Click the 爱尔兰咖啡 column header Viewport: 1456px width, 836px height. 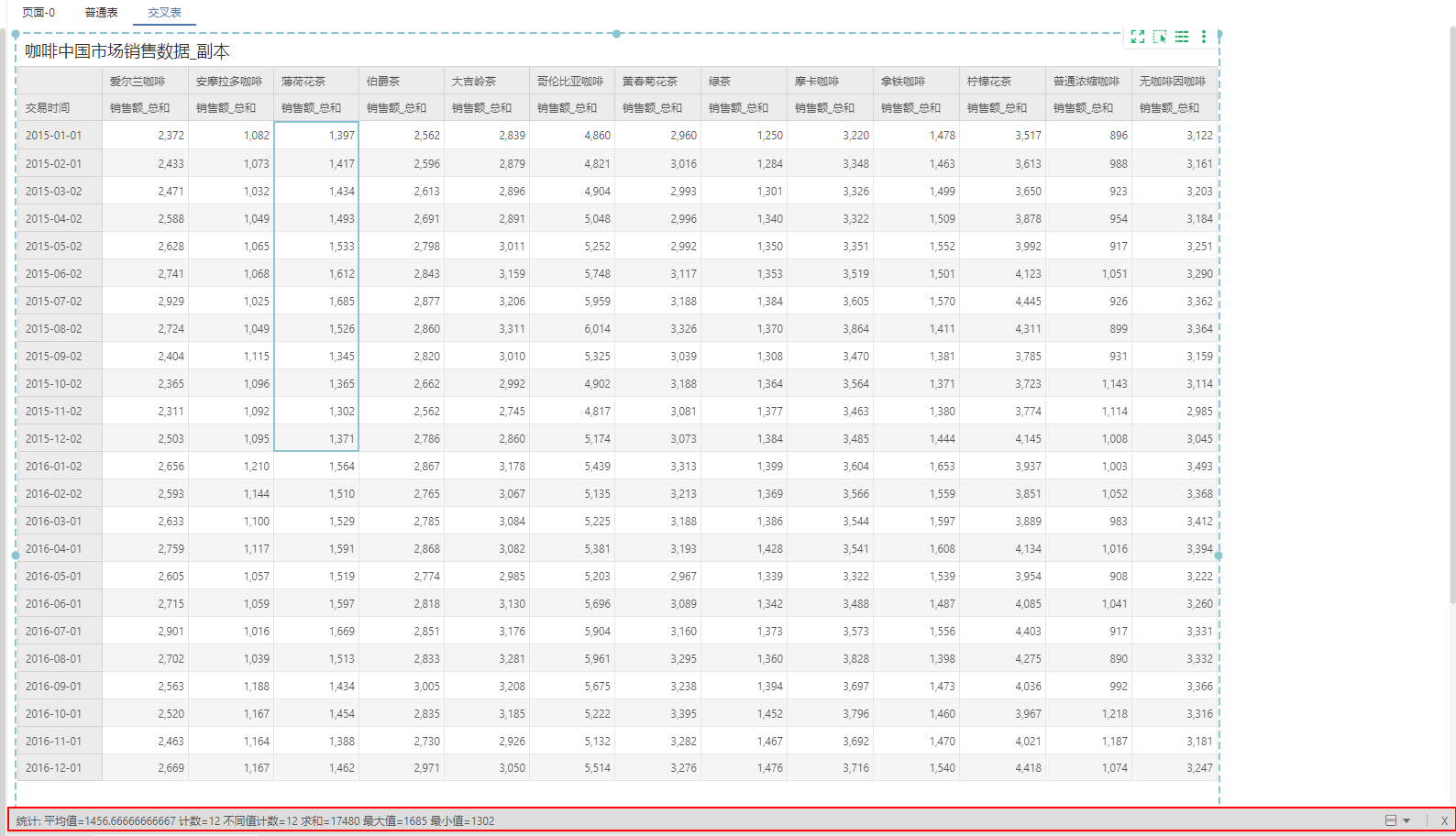pyautogui.click(x=138, y=82)
